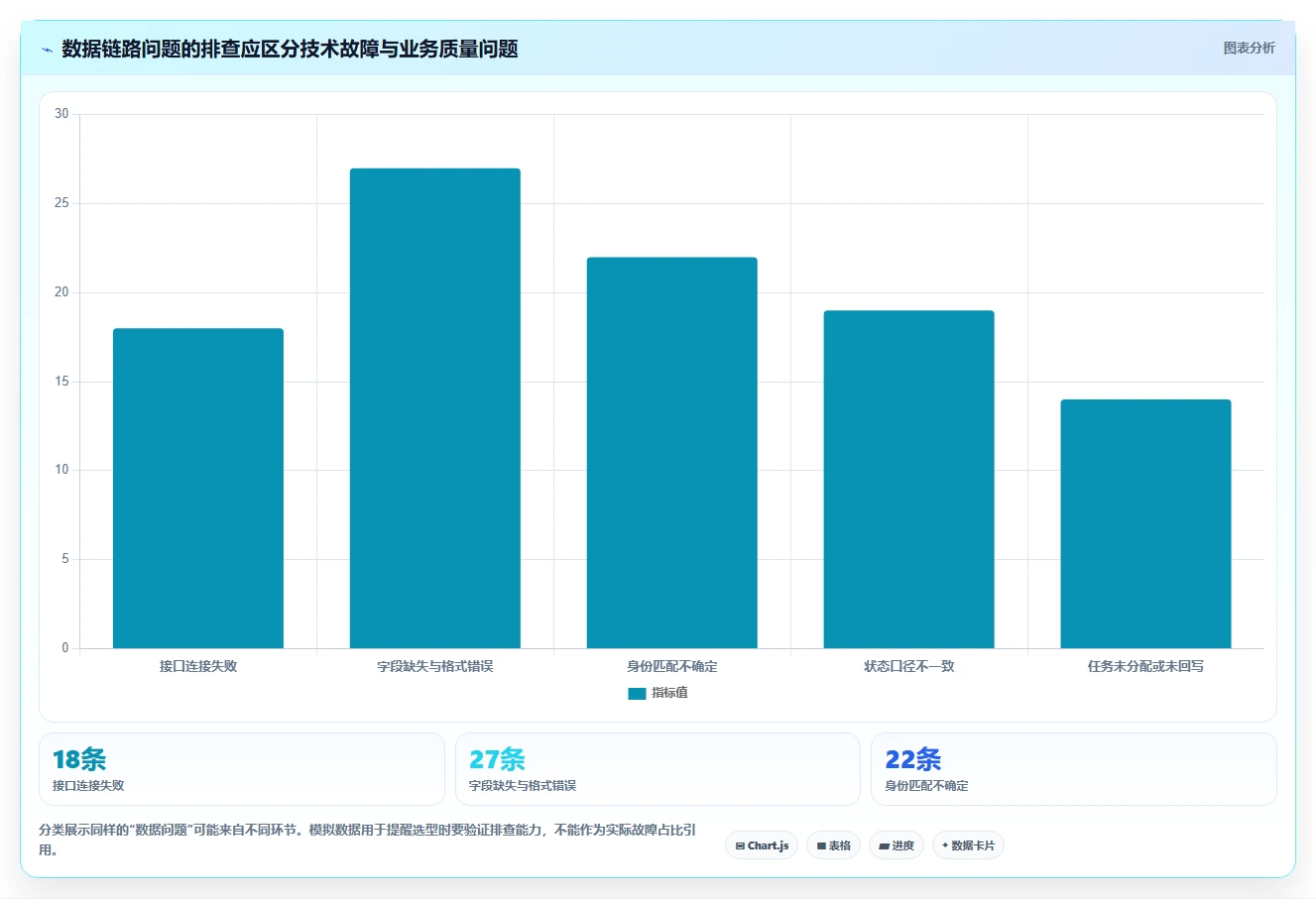This screenshot has height=899, width=1316.
Task: Click the 状态口径不一致 axis label
Action: [909, 666]
